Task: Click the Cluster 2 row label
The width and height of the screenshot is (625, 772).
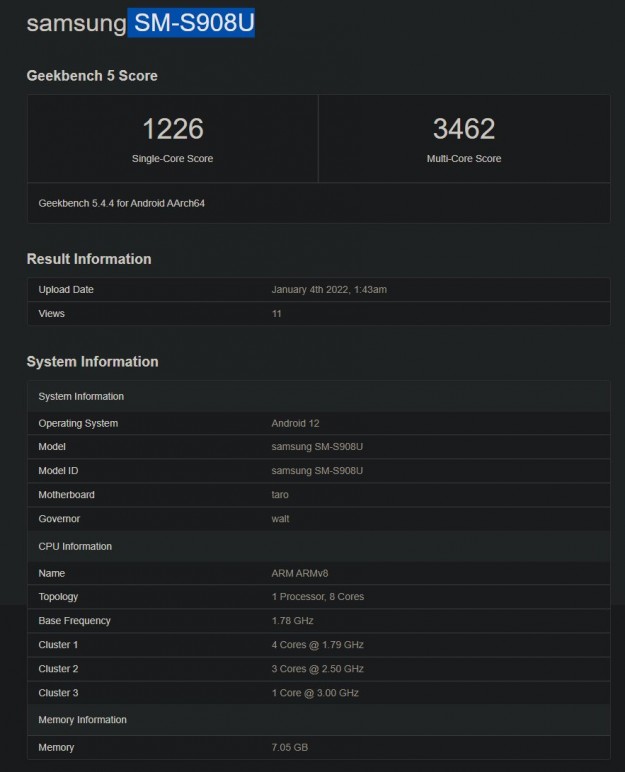Action: 58,669
